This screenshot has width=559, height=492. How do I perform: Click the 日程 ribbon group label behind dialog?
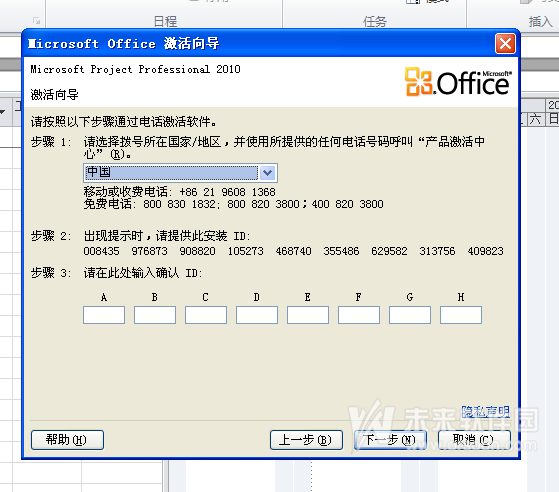click(165, 21)
